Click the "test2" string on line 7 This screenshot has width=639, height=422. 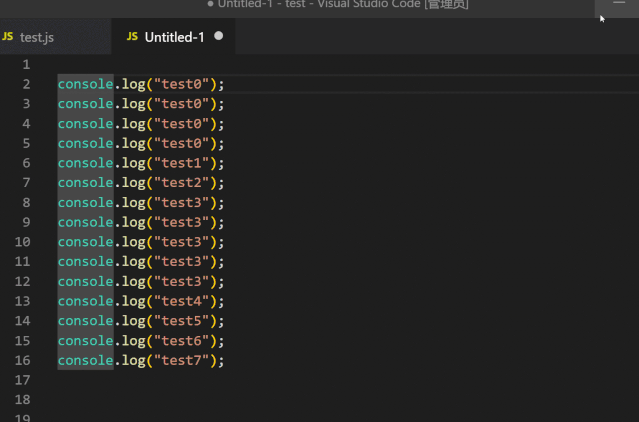tap(181, 182)
